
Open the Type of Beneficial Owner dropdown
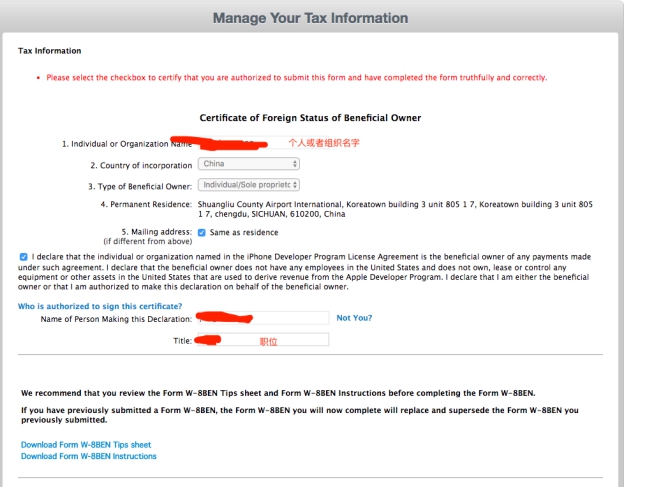[x=249, y=185]
